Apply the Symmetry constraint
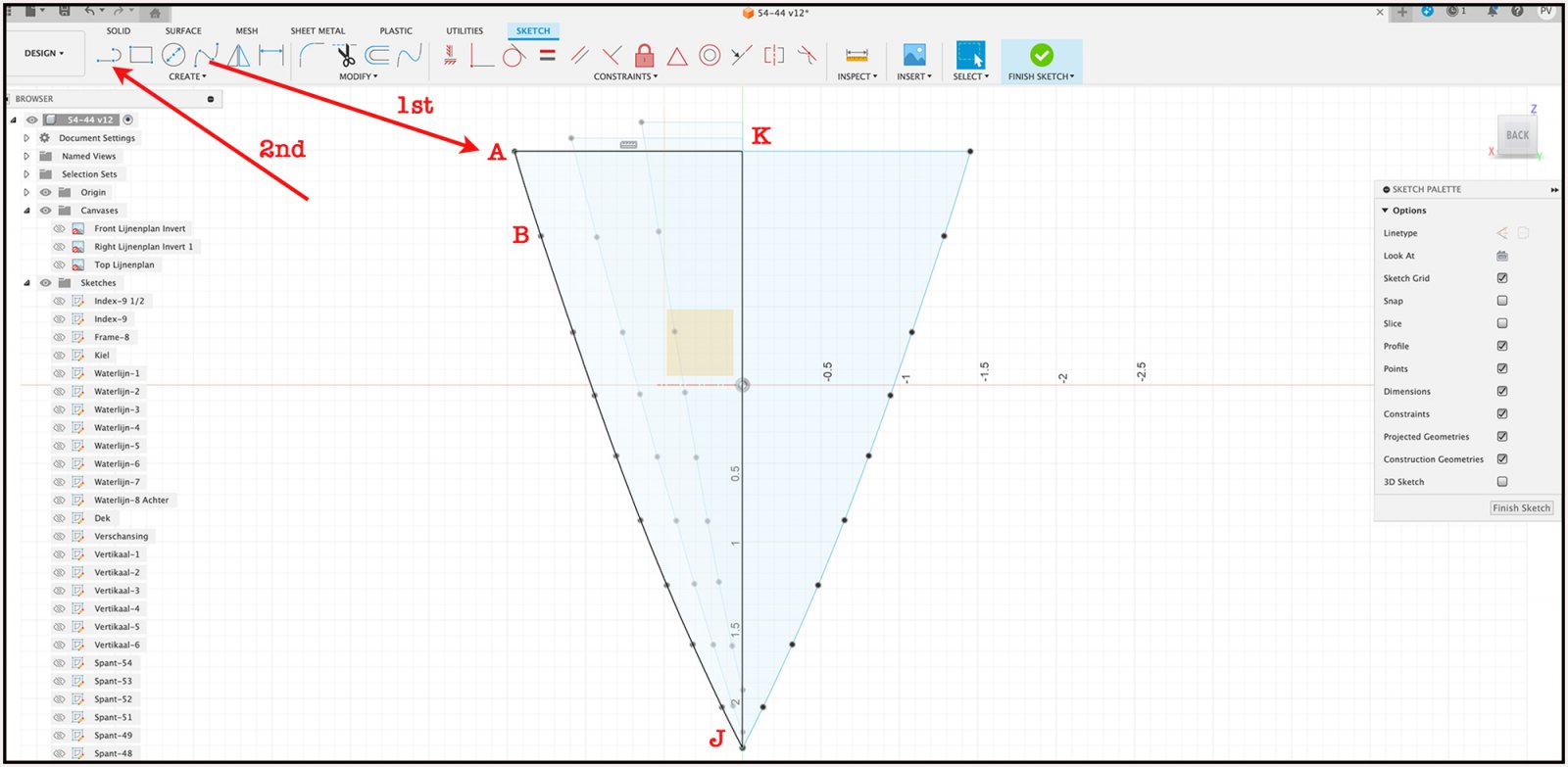 (774, 55)
